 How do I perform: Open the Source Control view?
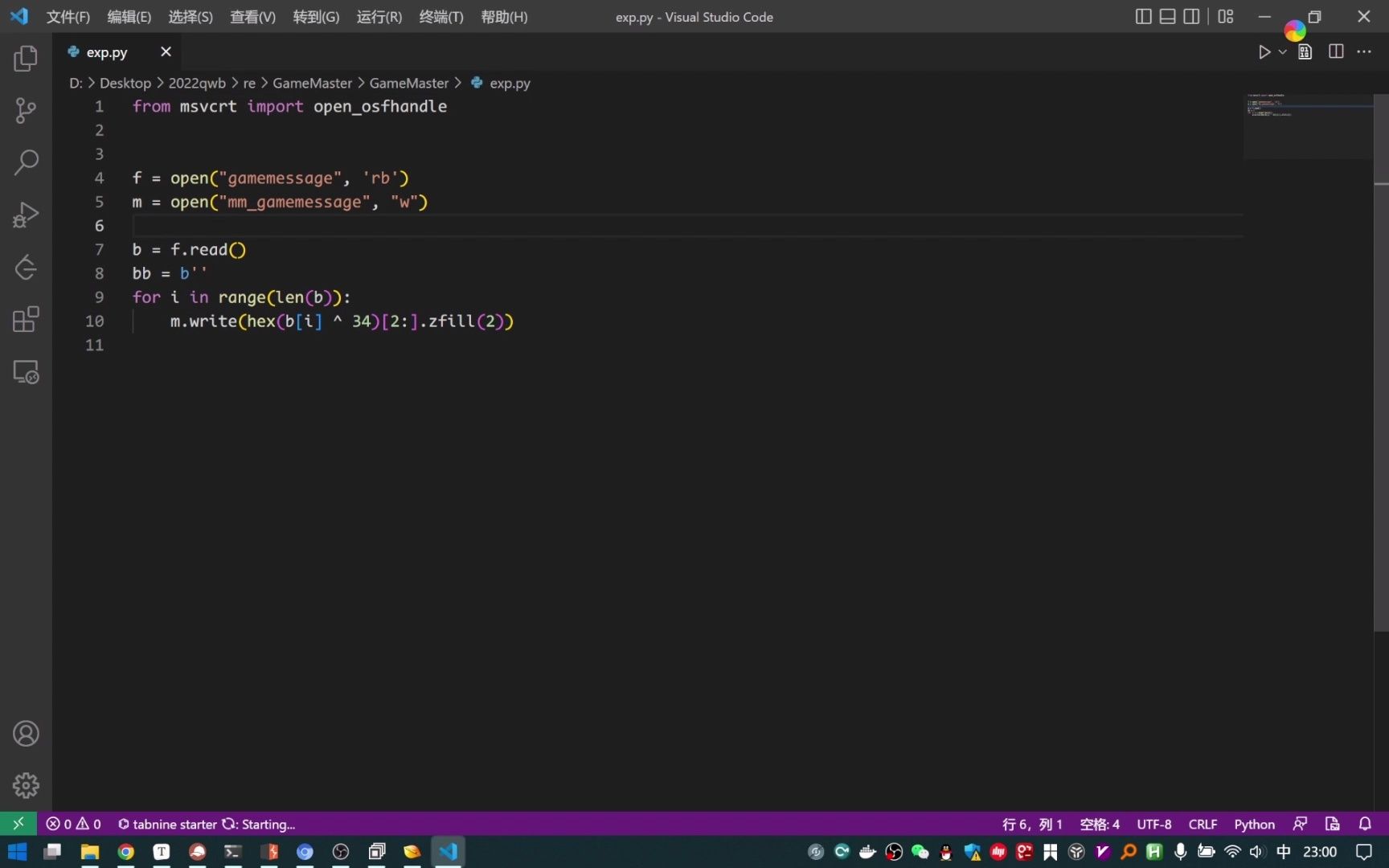pos(26,110)
